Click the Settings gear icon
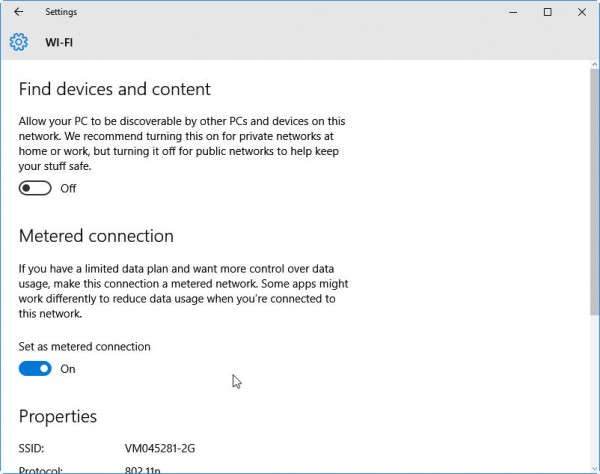 19,42
